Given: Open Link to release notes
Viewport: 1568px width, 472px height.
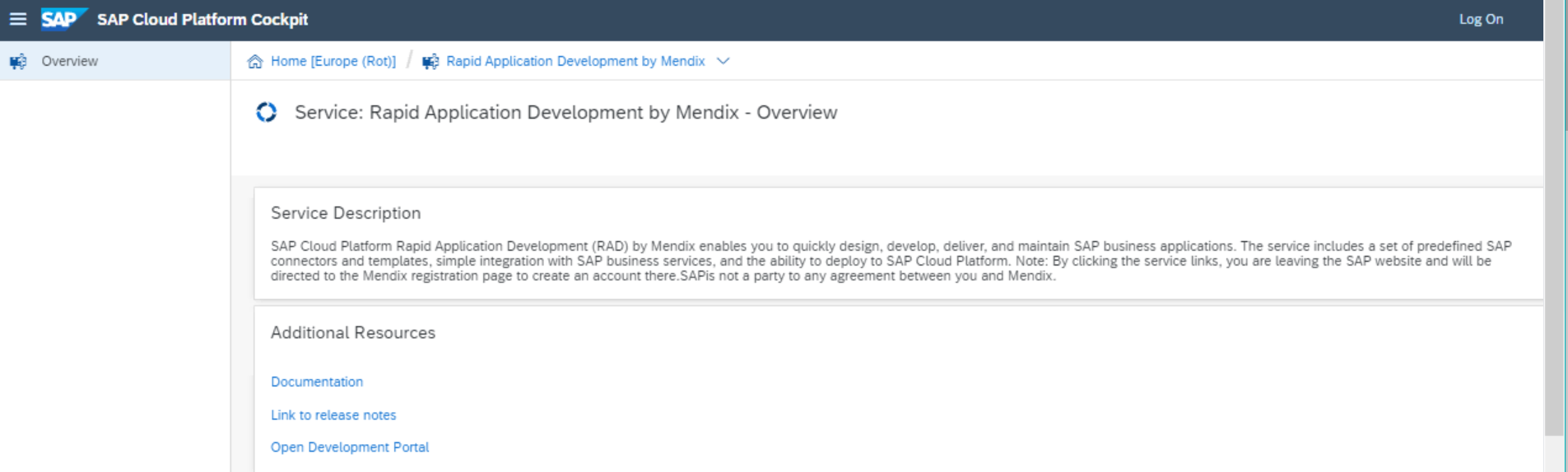Looking at the screenshot, I should [333, 415].
